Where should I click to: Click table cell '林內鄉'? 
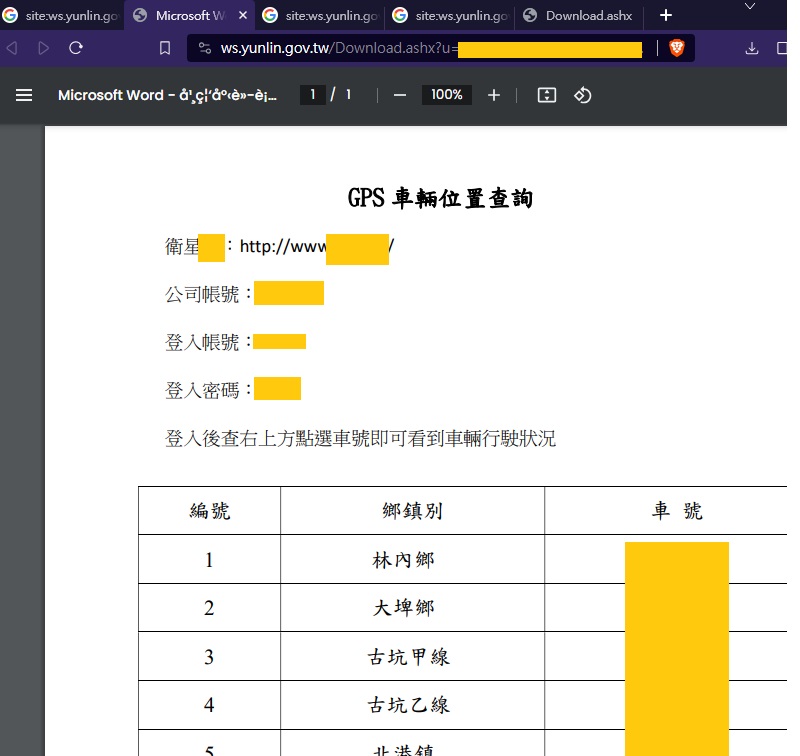(403, 560)
